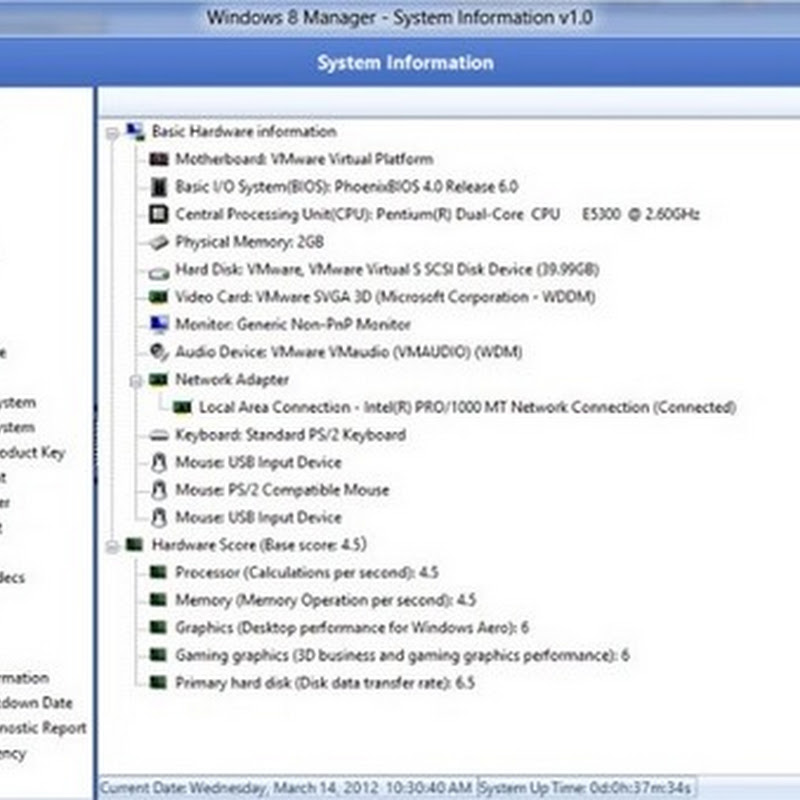The width and height of the screenshot is (800, 800).
Task: Click the Current Date status bar field
Action: (x=287, y=788)
